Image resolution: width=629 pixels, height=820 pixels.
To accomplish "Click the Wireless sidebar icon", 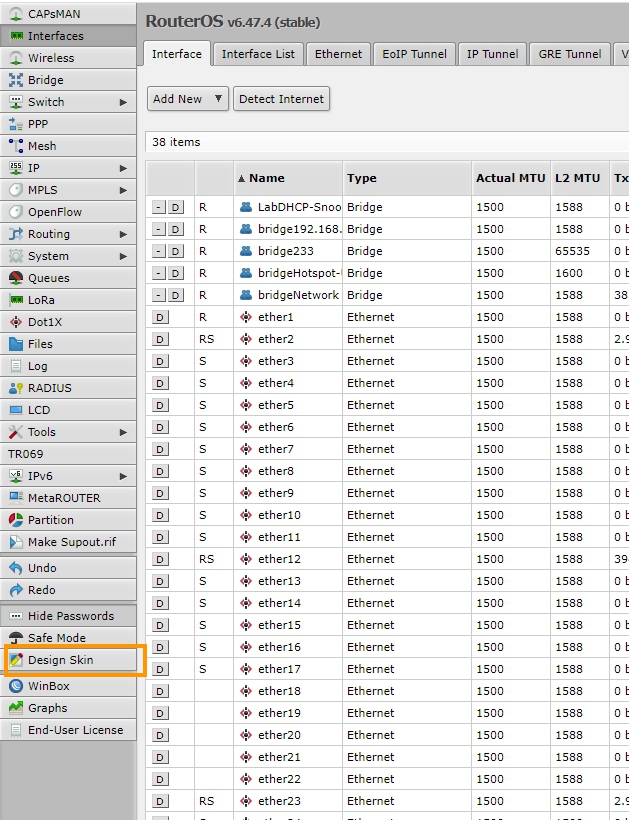I will click(x=16, y=58).
